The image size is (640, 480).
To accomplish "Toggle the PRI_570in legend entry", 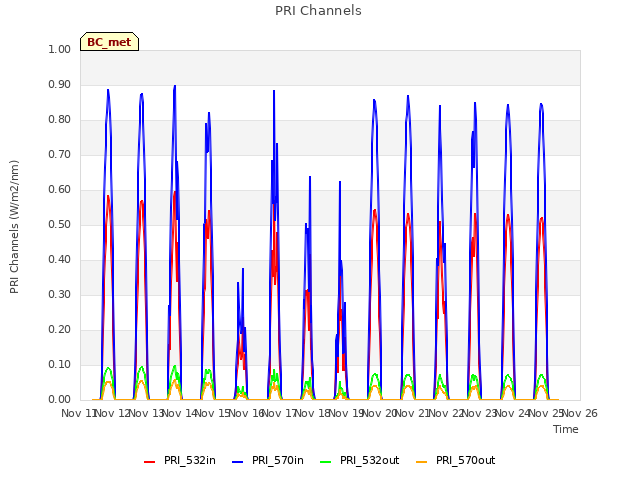I will point(268,460).
